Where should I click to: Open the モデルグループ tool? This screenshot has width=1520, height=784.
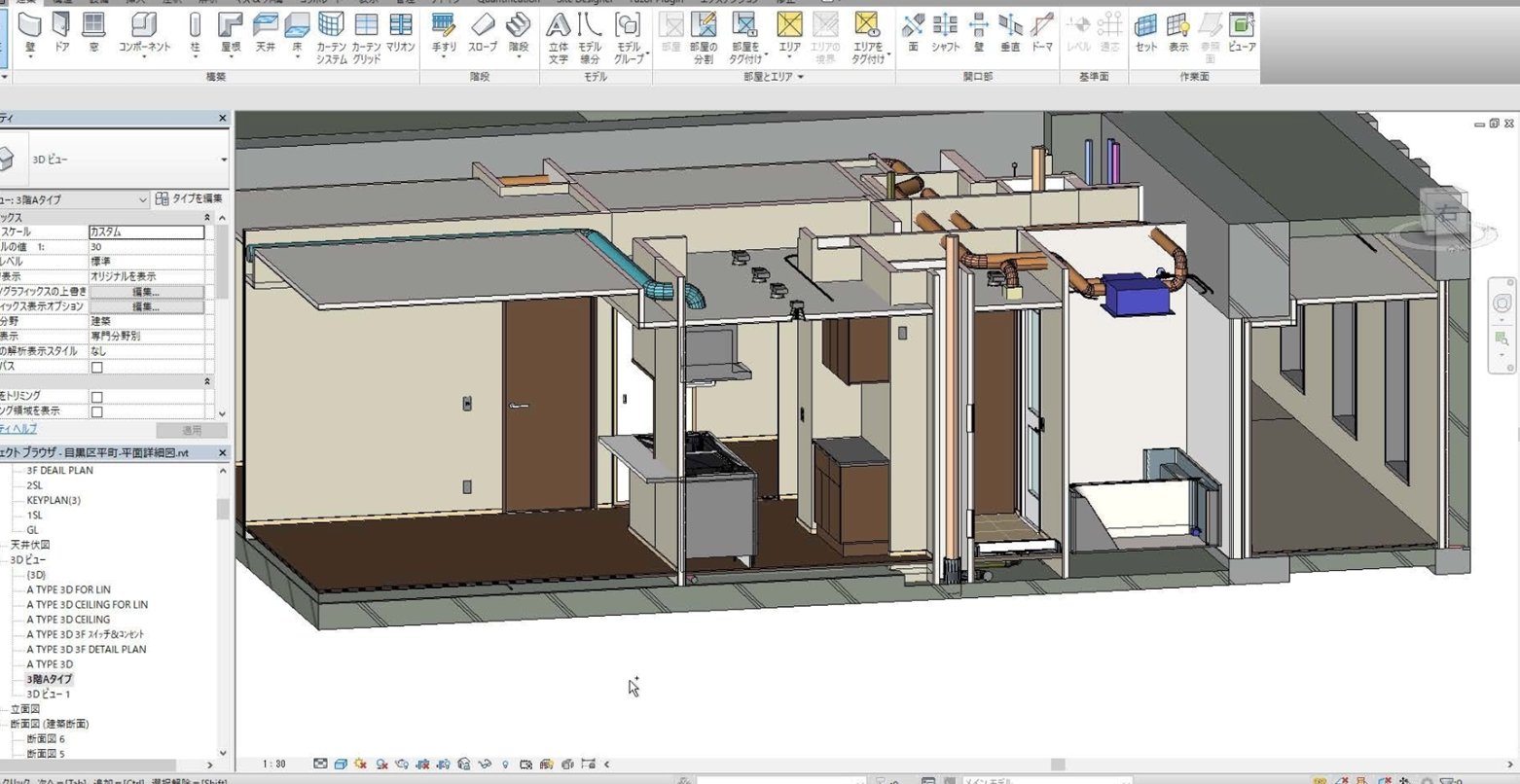click(629, 39)
